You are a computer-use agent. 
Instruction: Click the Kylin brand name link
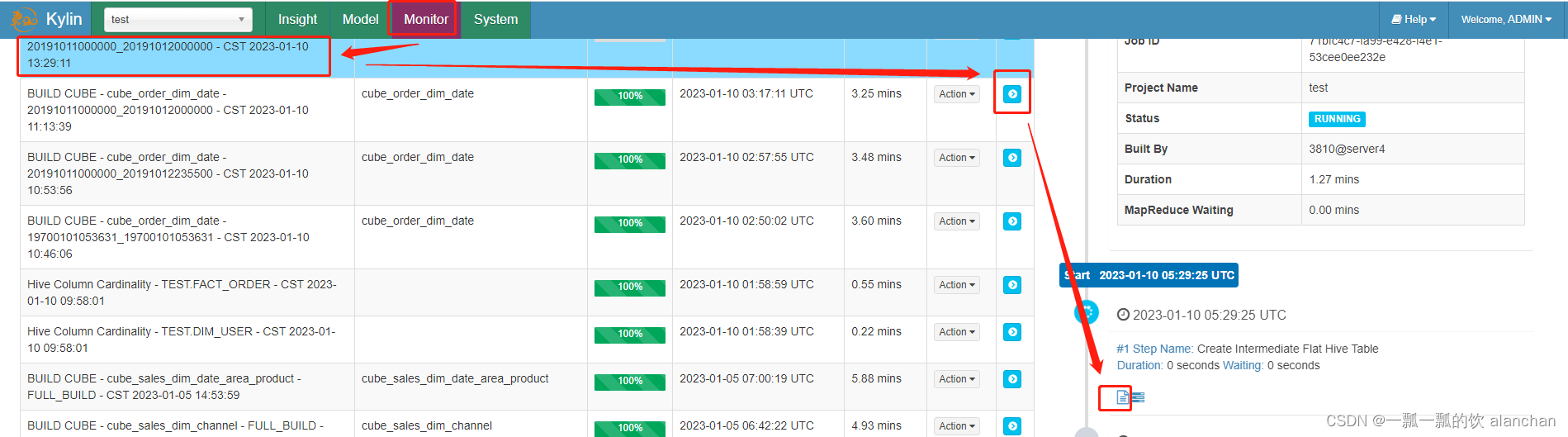tap(64, 19)
